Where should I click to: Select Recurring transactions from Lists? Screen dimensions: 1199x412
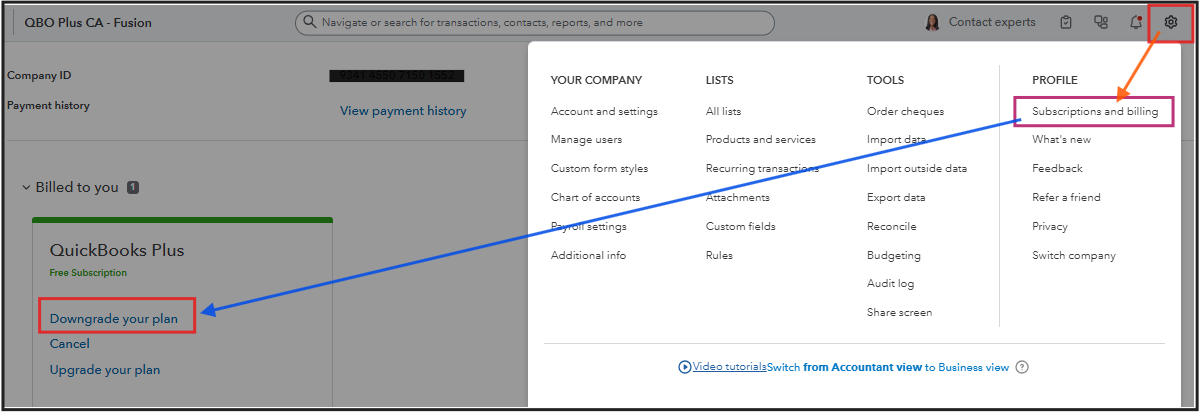coord(762,168)
